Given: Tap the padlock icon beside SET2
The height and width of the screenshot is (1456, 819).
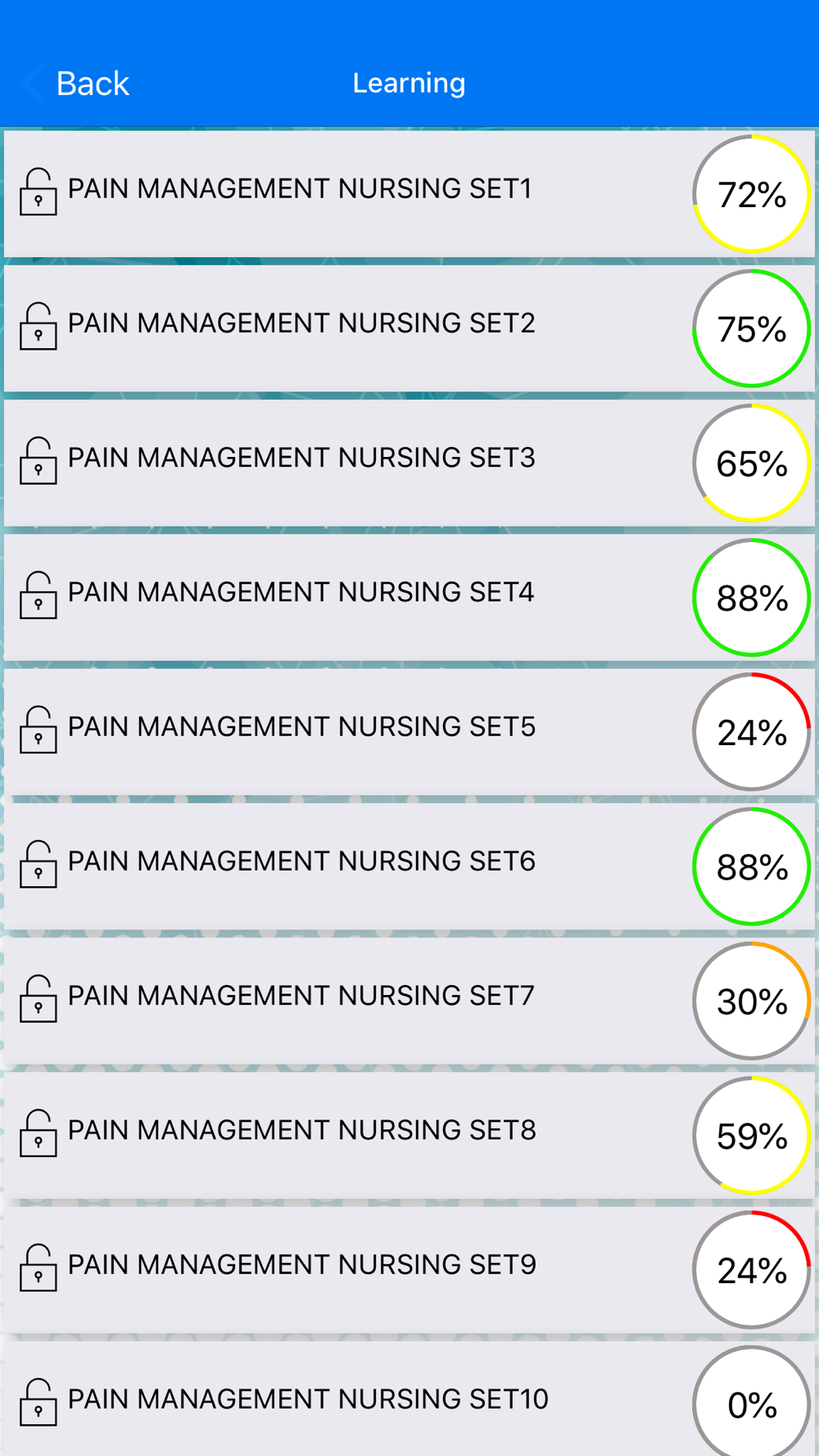Looking at the screenshot, I should [x=38, y=326].
